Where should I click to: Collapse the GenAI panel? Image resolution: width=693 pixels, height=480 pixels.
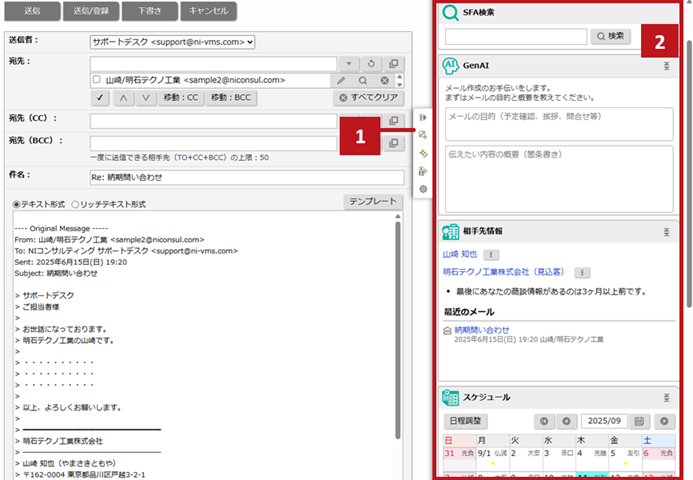[x=666, y=66]
